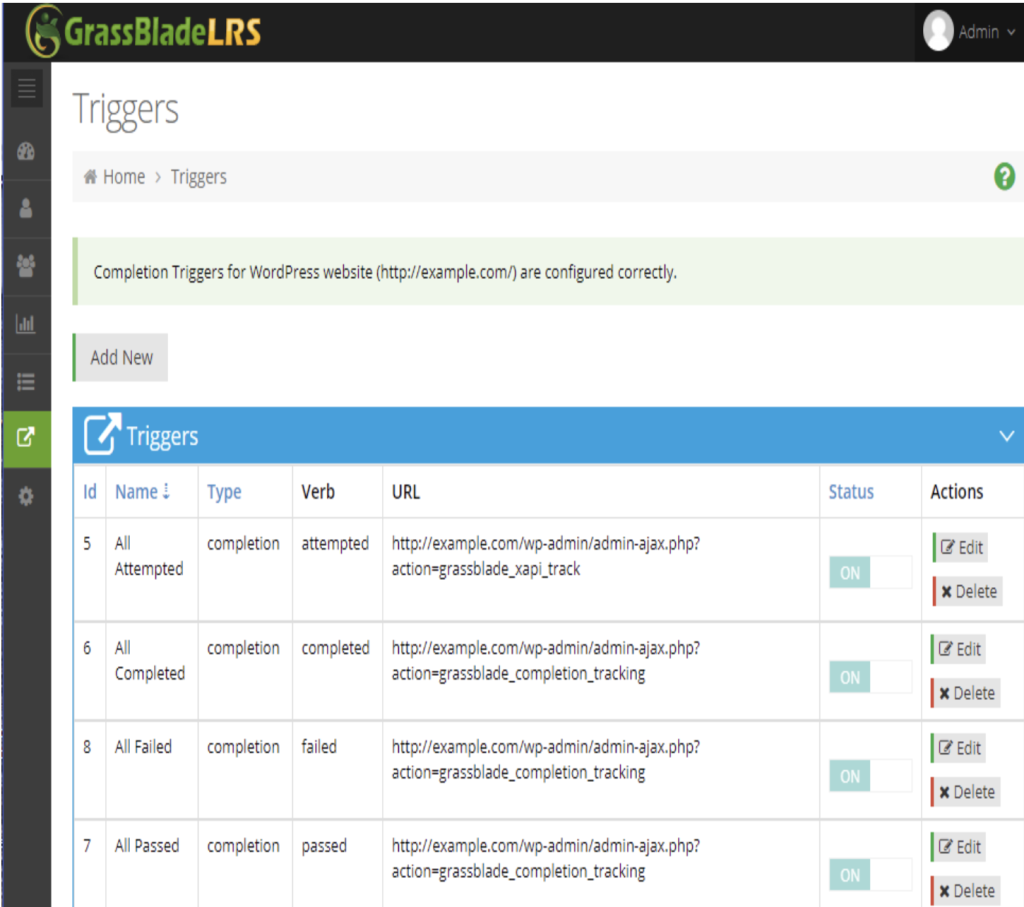Click the URL column header

406,492
